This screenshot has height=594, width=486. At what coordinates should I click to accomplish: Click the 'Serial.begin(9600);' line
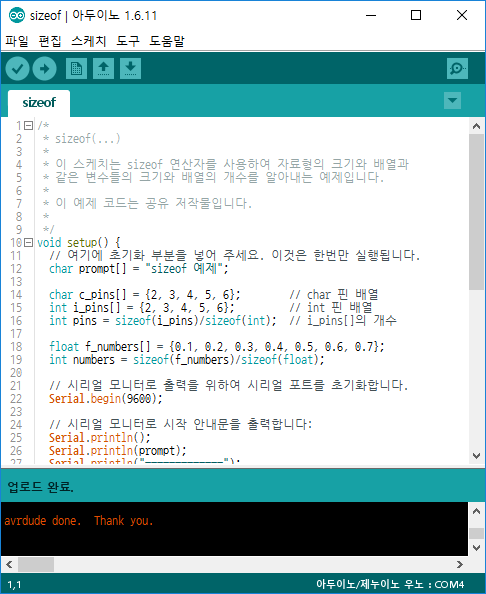click(x=105, y=399)
